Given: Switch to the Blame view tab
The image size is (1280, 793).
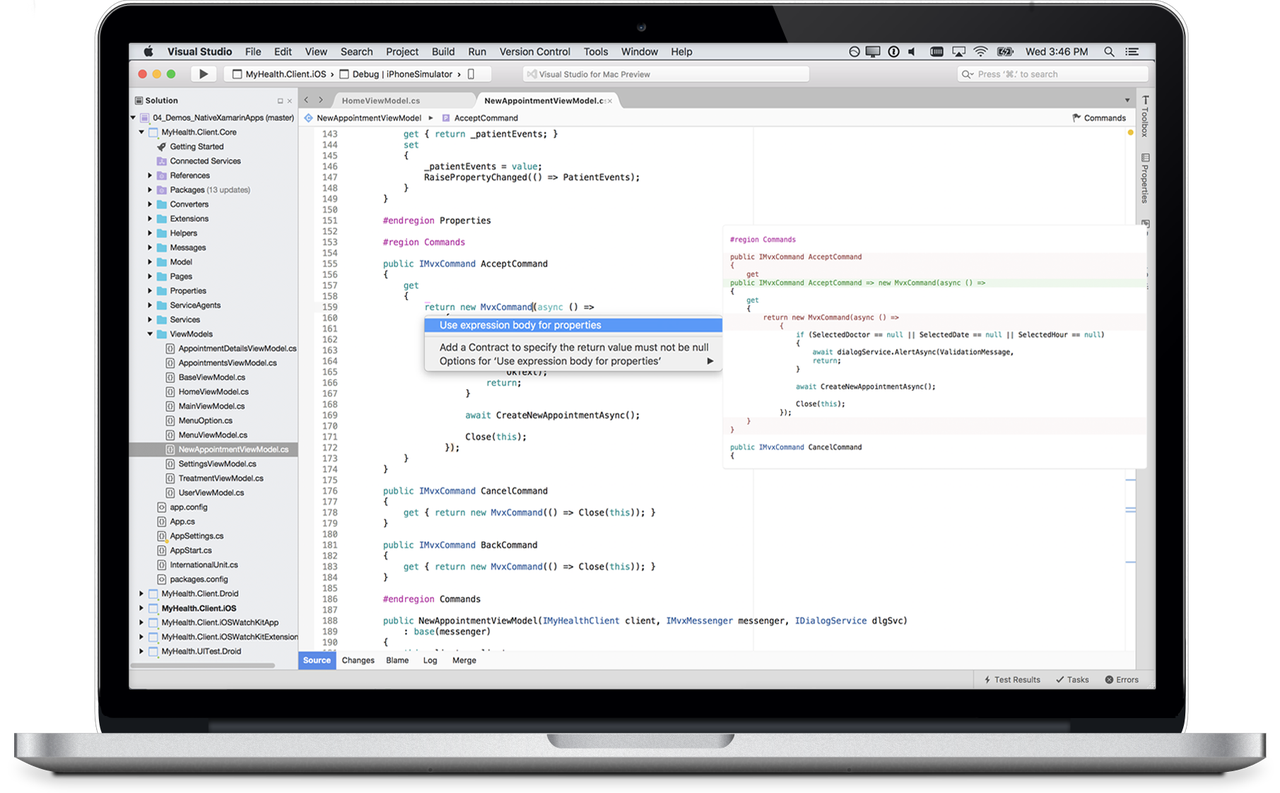Looking at the screenshot, I should 397,660.
